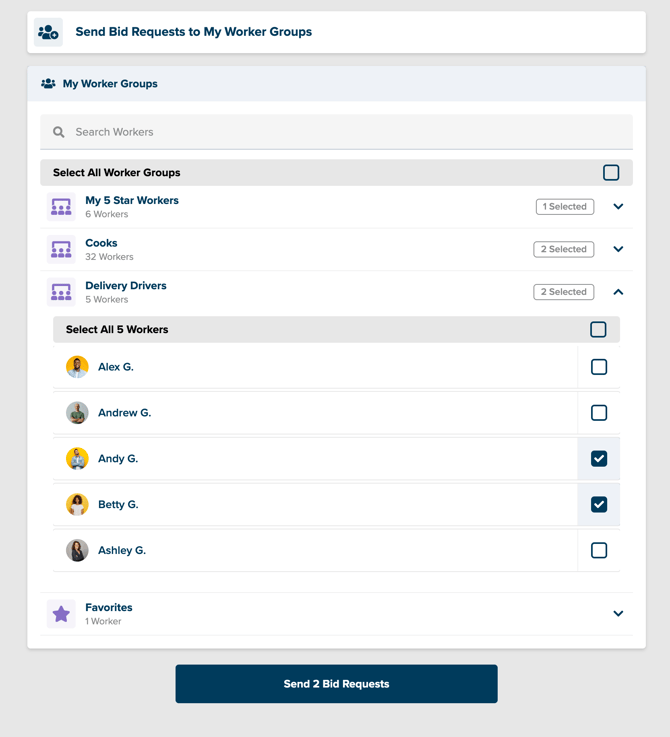This screenshot has height=737, width=670.
Task: Select the Andrew G. checkbox
Action: (599, 413)
